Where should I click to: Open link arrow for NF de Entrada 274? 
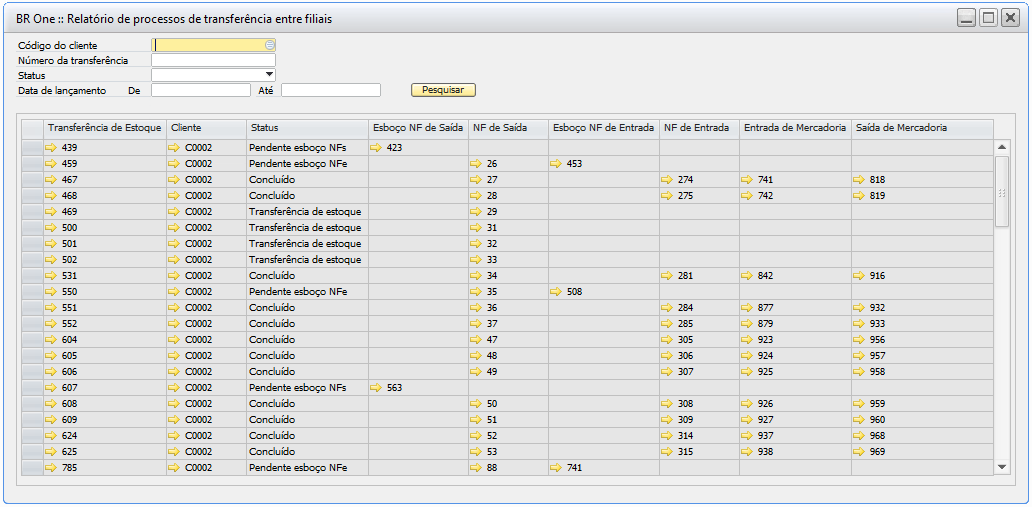tap(667, 180)
